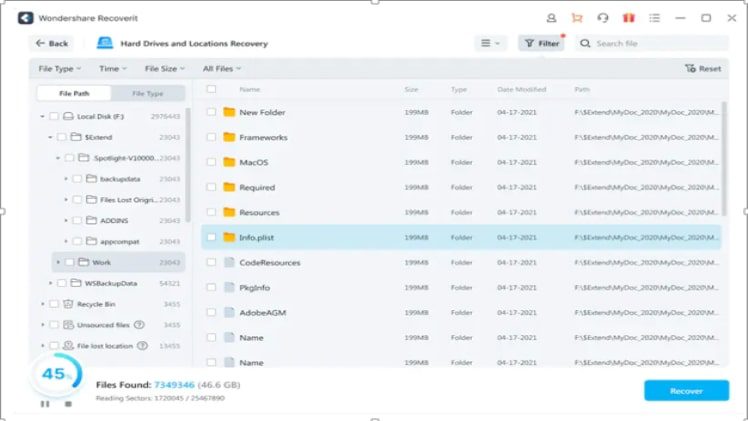Viewport: 748px width, 421px height.
Task: Open the gift box icon
Action: tap(628, 18)
